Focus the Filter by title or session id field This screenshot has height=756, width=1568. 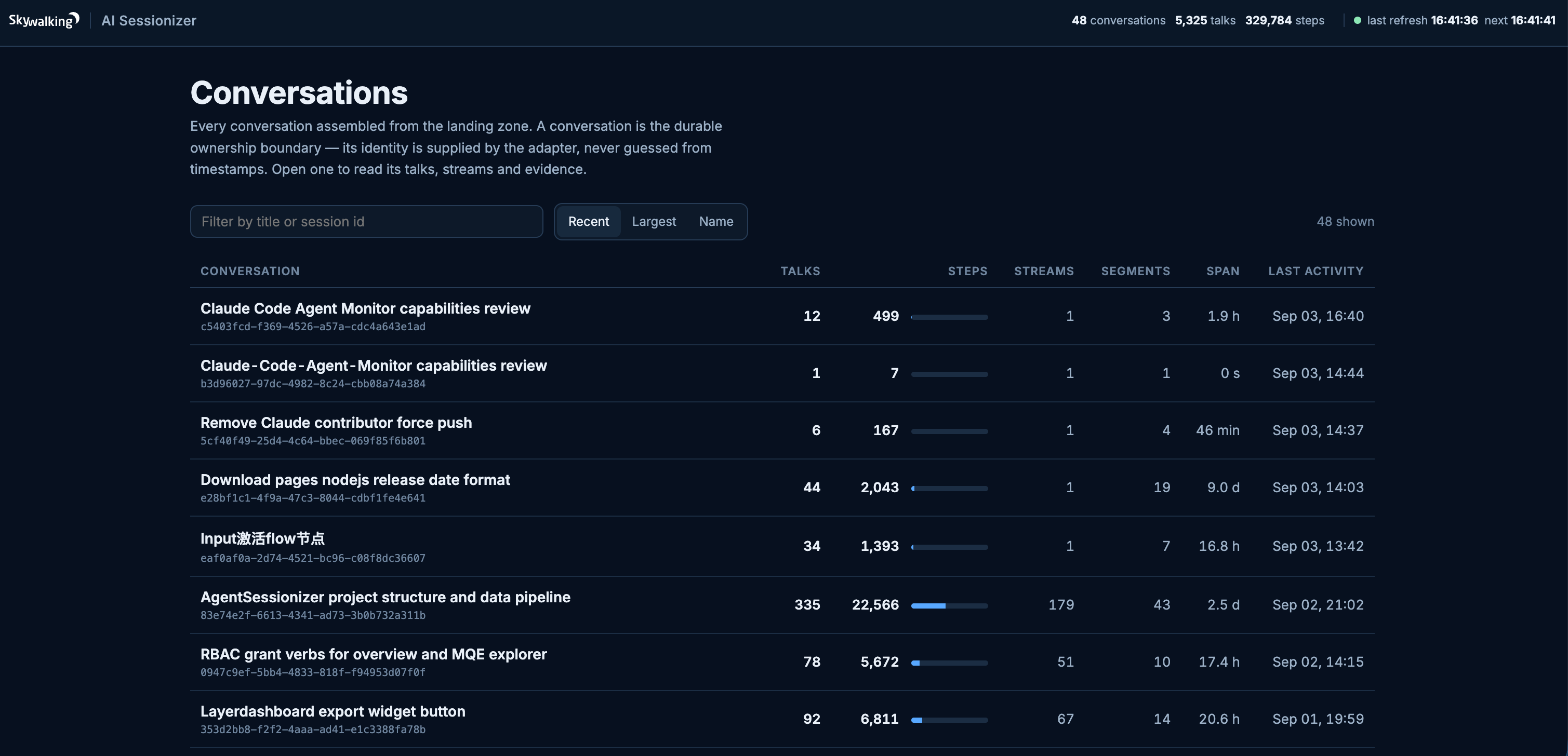pyautogui.click(x=366, y=221)
